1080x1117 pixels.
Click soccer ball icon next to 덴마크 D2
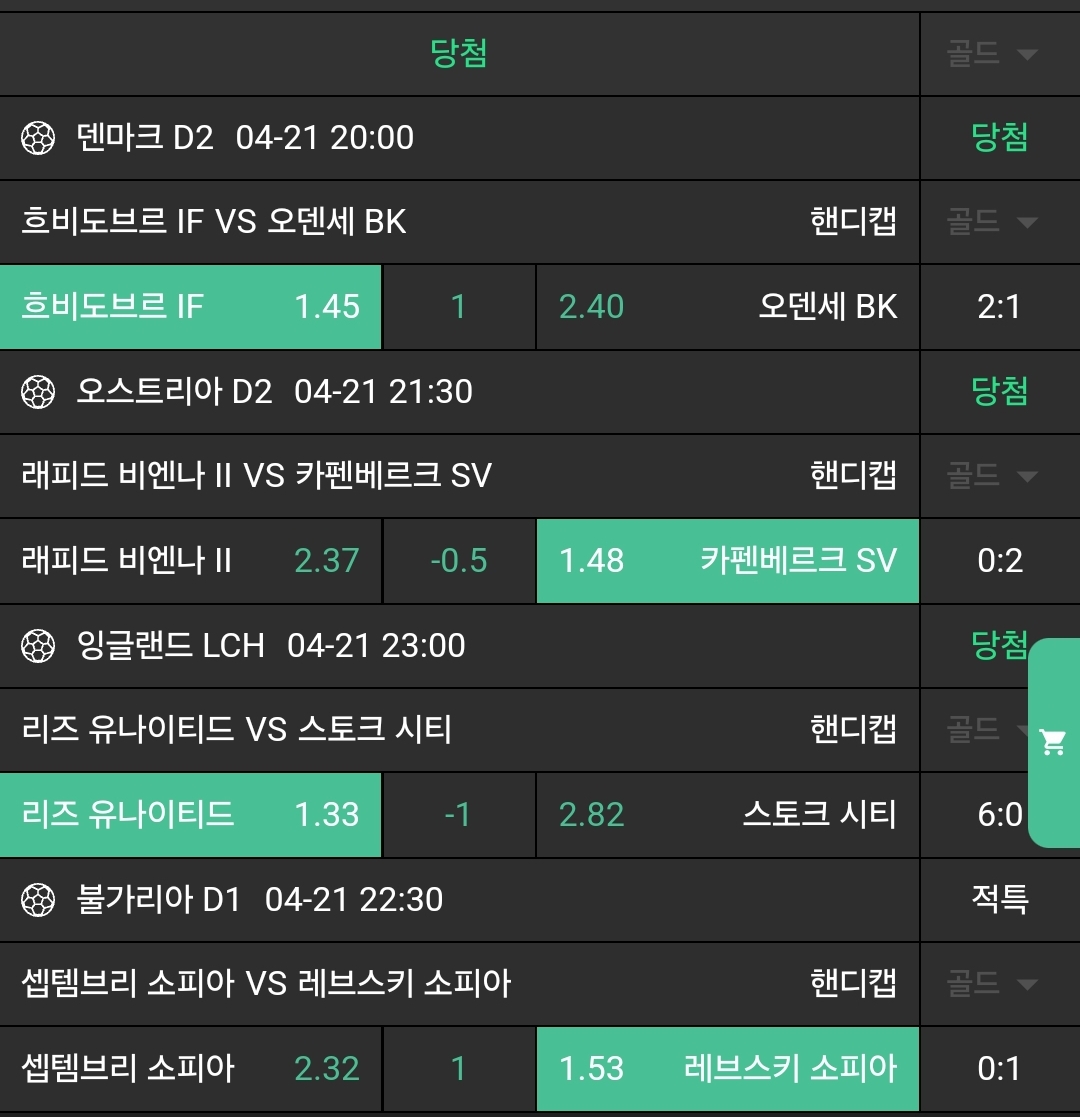pyautogui.click(x=38, y=138)
